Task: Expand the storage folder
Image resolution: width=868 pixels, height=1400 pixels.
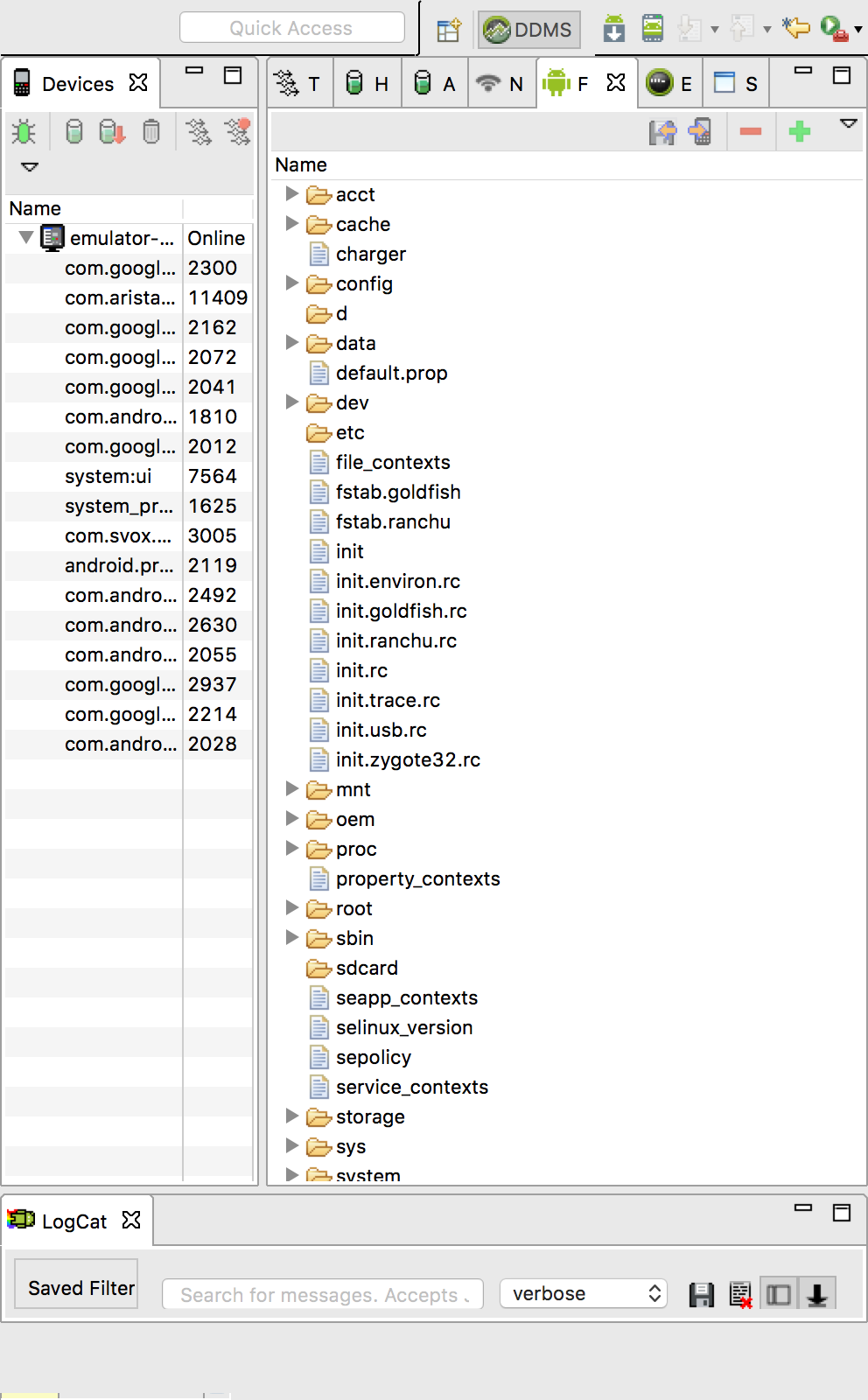Action: (x=292, y=1116)
